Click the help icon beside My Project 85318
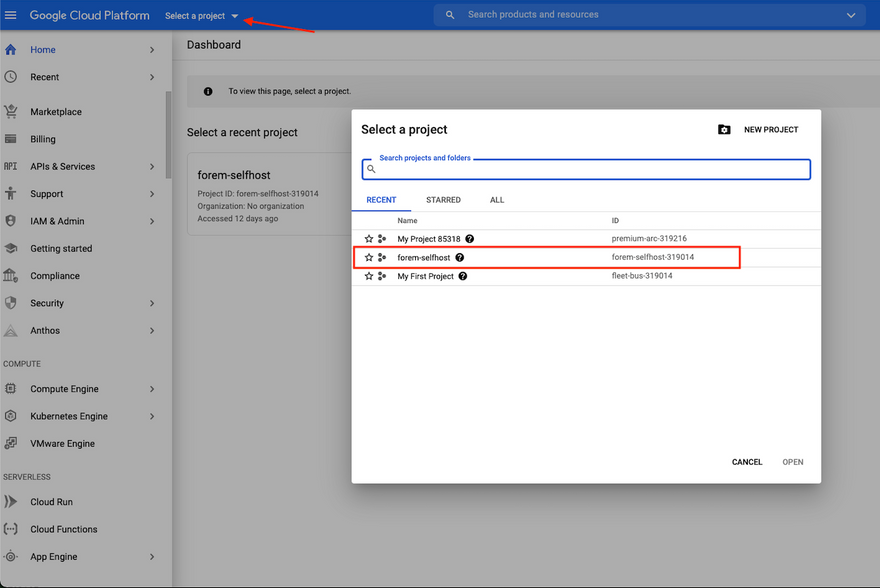 [x=470, y=238]
